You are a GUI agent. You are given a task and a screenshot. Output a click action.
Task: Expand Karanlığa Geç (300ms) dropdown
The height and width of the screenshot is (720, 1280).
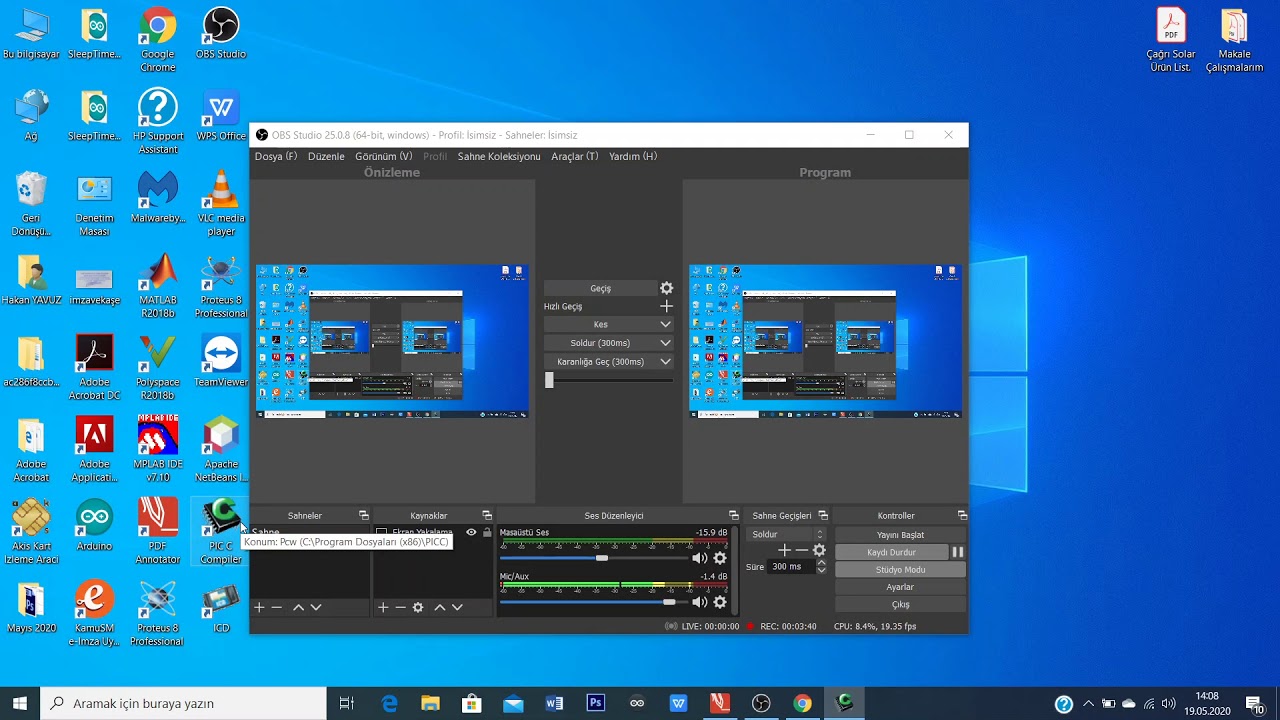tap(666, 362)
